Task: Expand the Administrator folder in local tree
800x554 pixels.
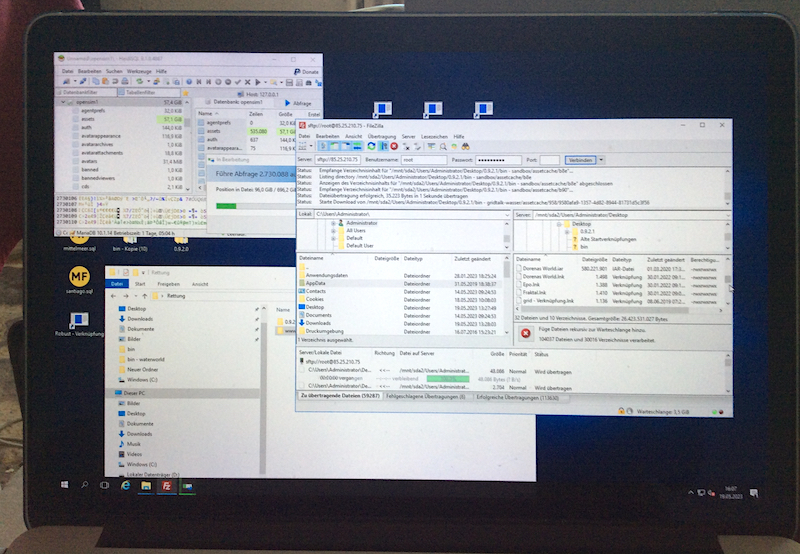Action: [332, 223]
